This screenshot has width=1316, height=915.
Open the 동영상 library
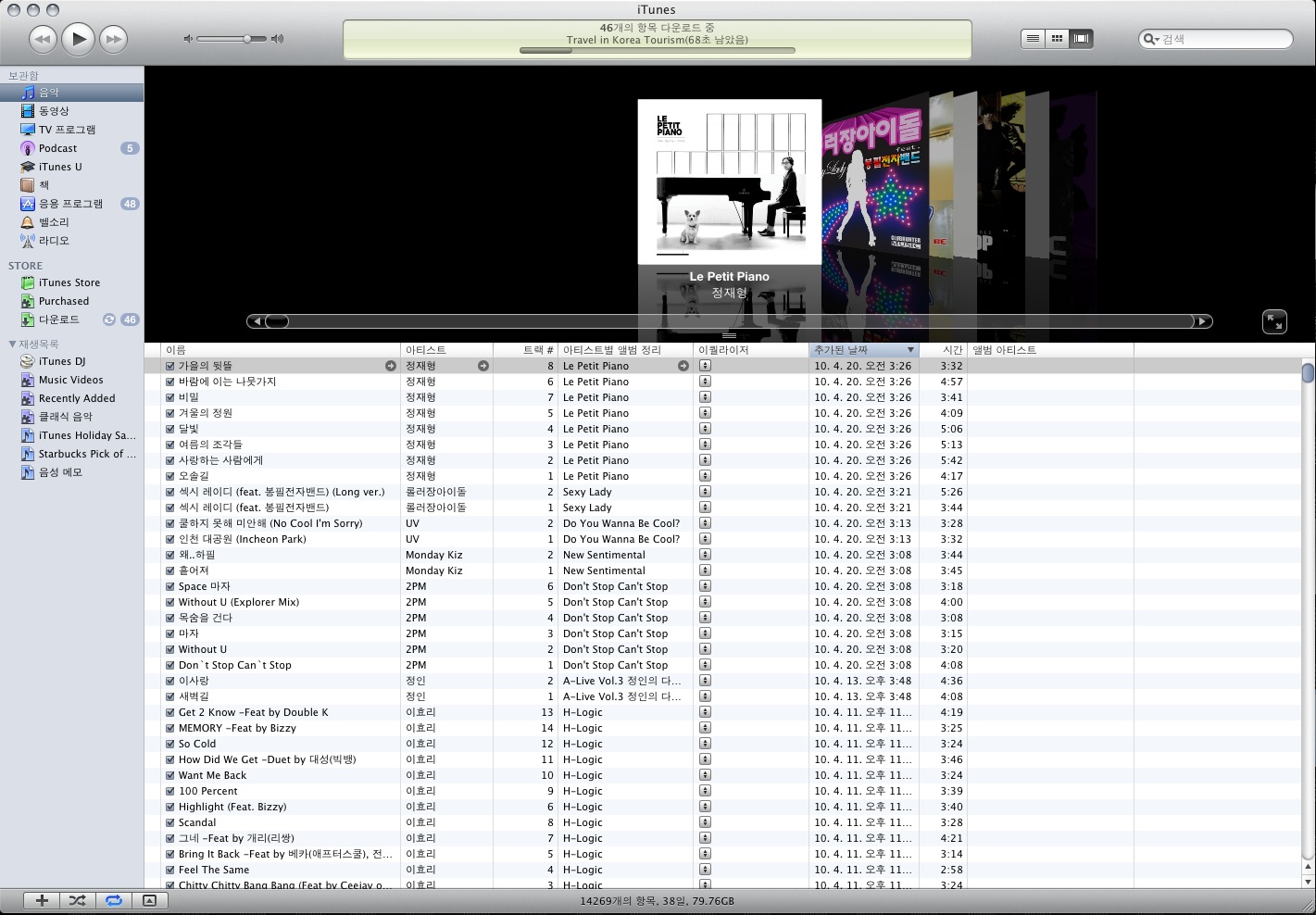tap(72, 111)
